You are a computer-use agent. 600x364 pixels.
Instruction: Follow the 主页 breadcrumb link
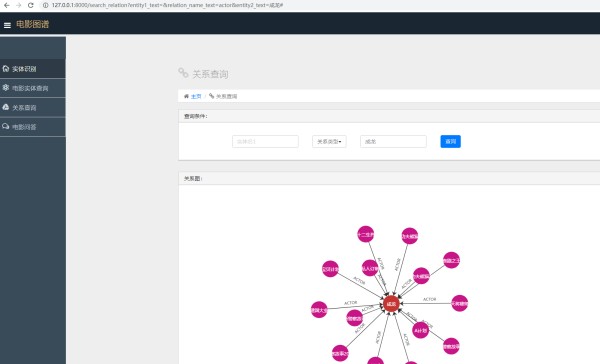[x=196, y=96]
